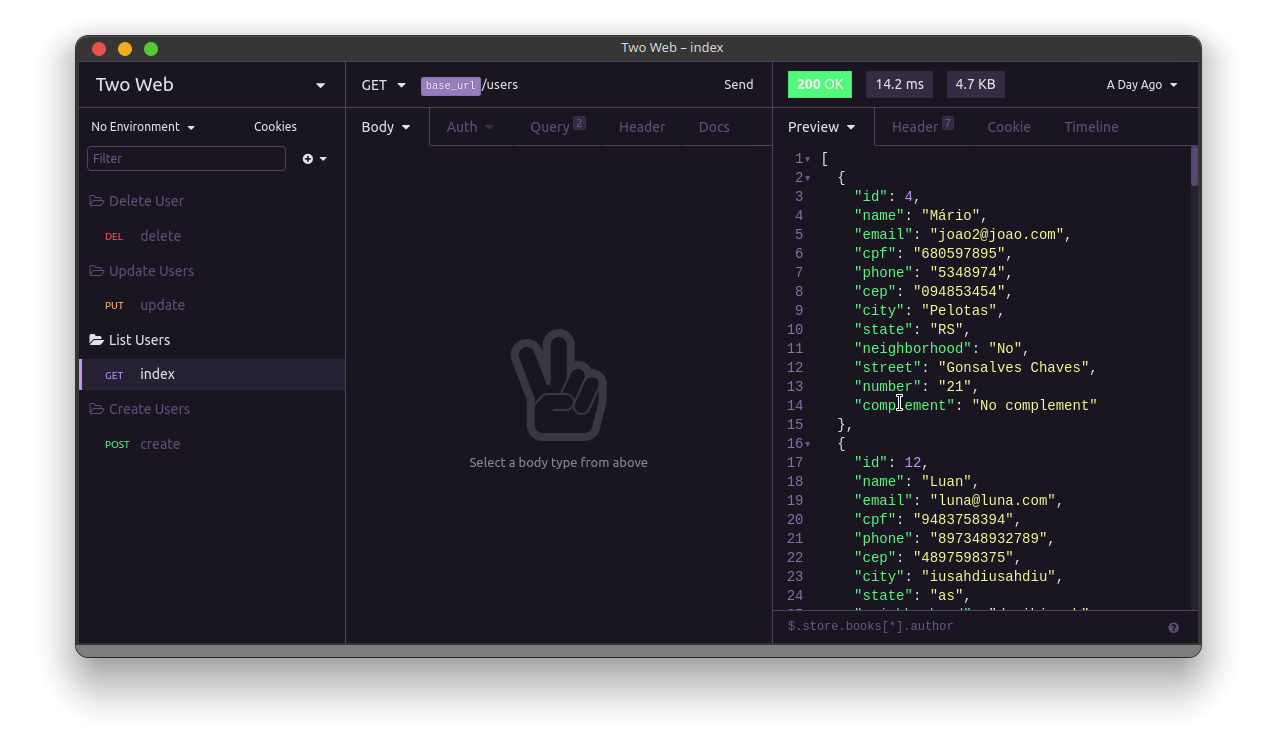Open the No Environment dropdown

pyautogui.click(x=143, y=127)
